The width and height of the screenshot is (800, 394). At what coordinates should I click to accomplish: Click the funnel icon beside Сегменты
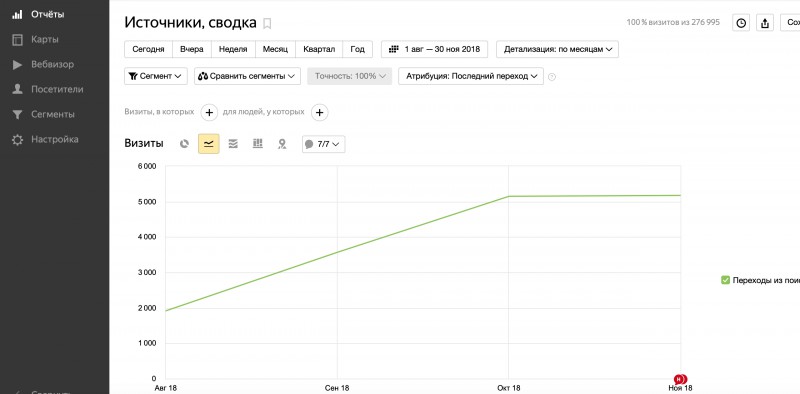pyautogui.click(x=17, y=114)
